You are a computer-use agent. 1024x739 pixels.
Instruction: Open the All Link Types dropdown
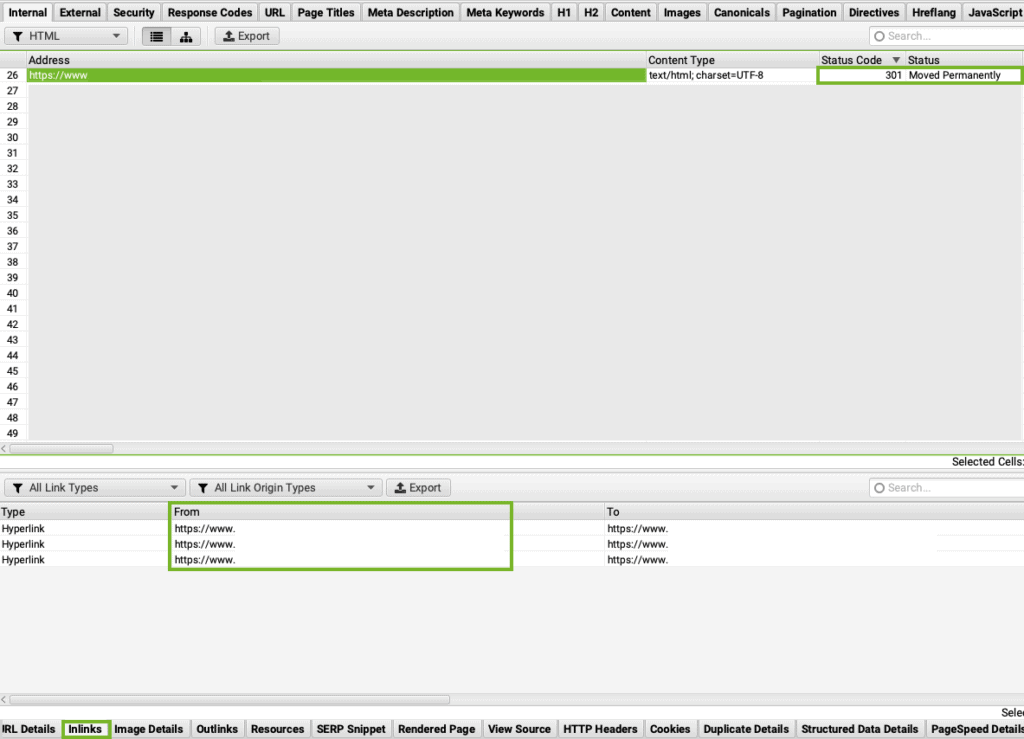[95, 488]
